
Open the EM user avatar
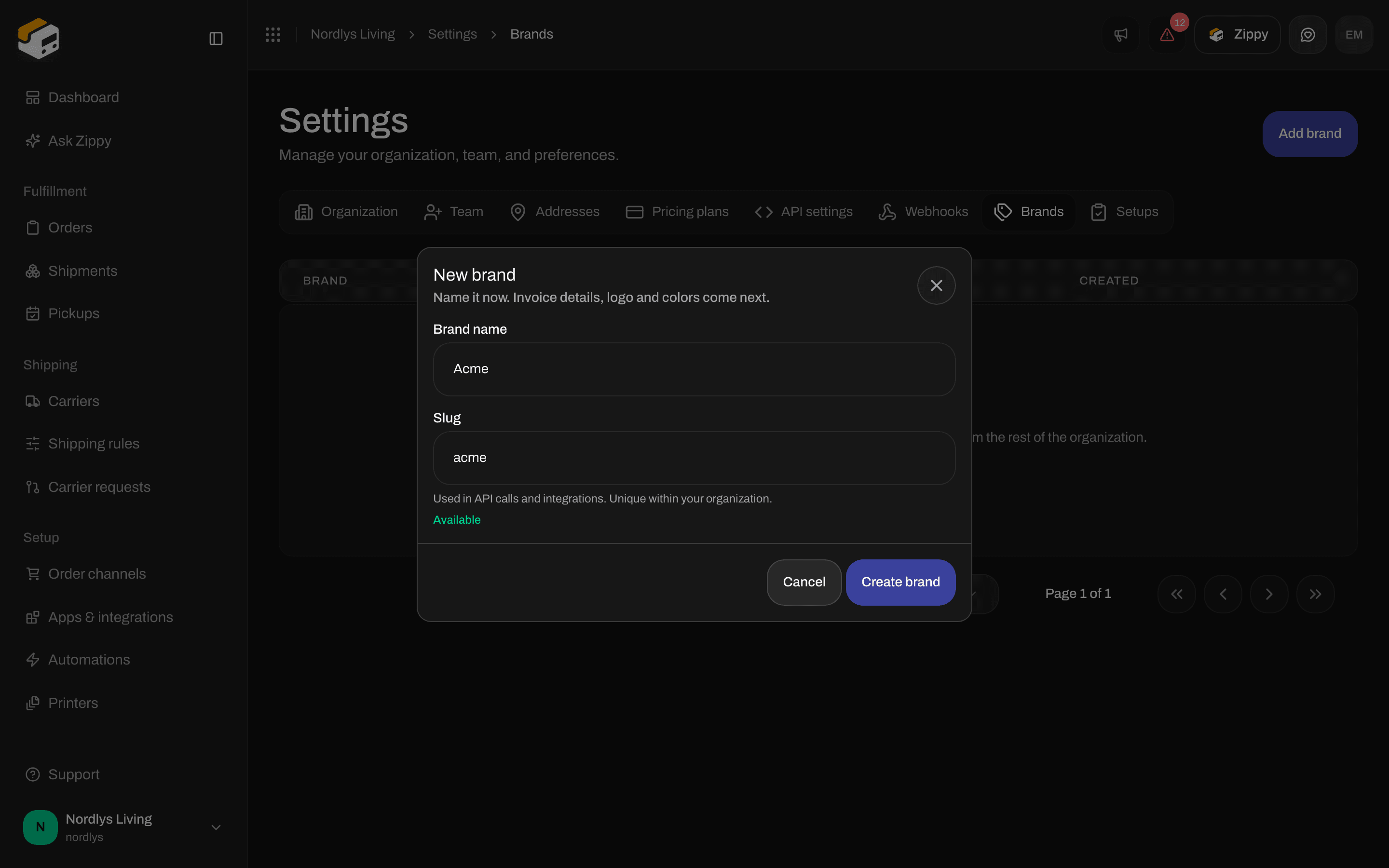[1354, 34]
